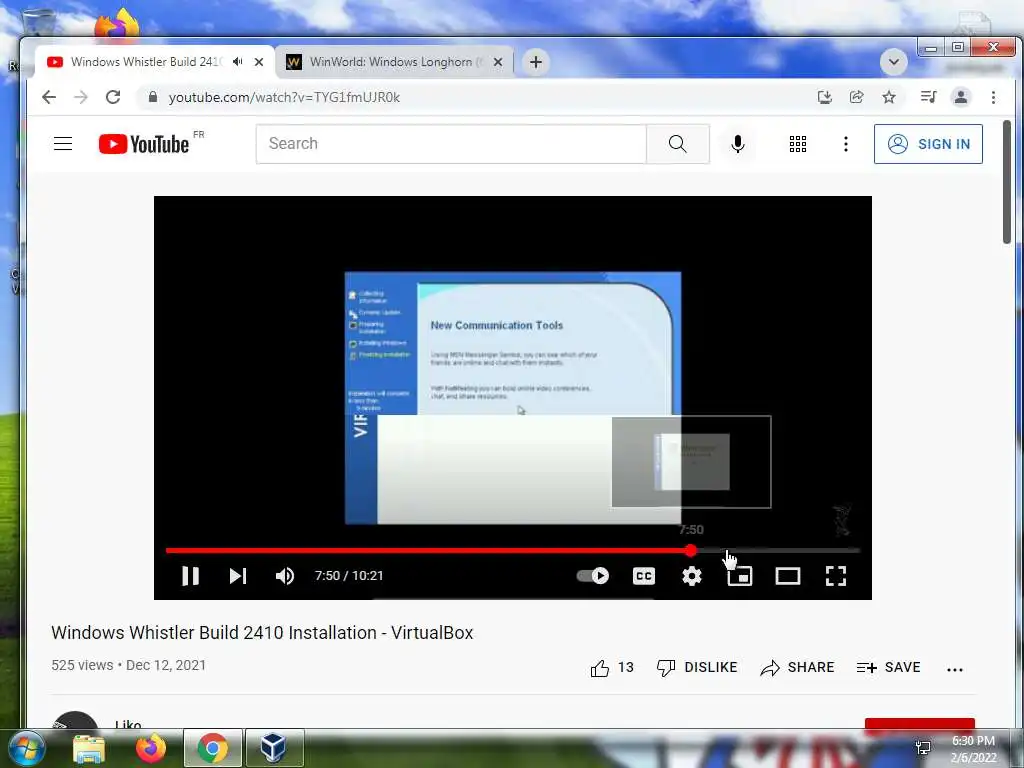Image resolution: width=1024 pixels, height=768 pixels.
Task: Open more actions ellipsis under video
Action: [x=955, y=669]
